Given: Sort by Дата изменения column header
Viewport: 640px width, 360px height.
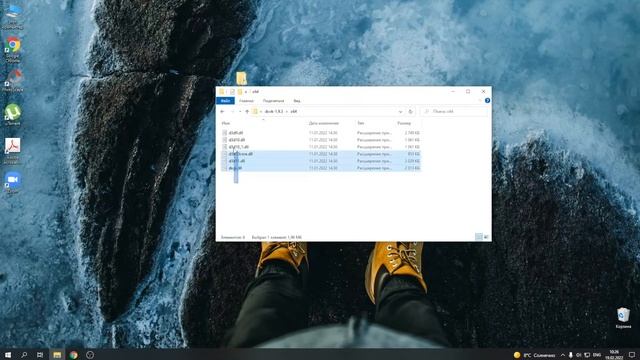Looking at the screenshot, I should (x=324, y=123).
